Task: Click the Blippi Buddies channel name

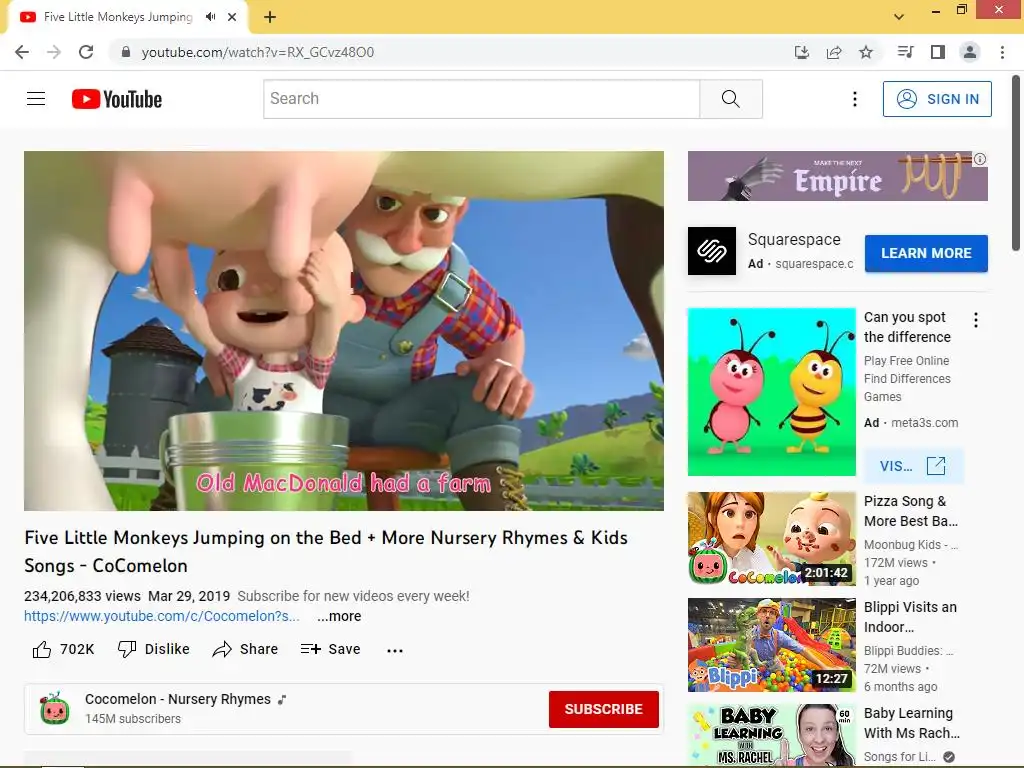Action: pos(908,650)
